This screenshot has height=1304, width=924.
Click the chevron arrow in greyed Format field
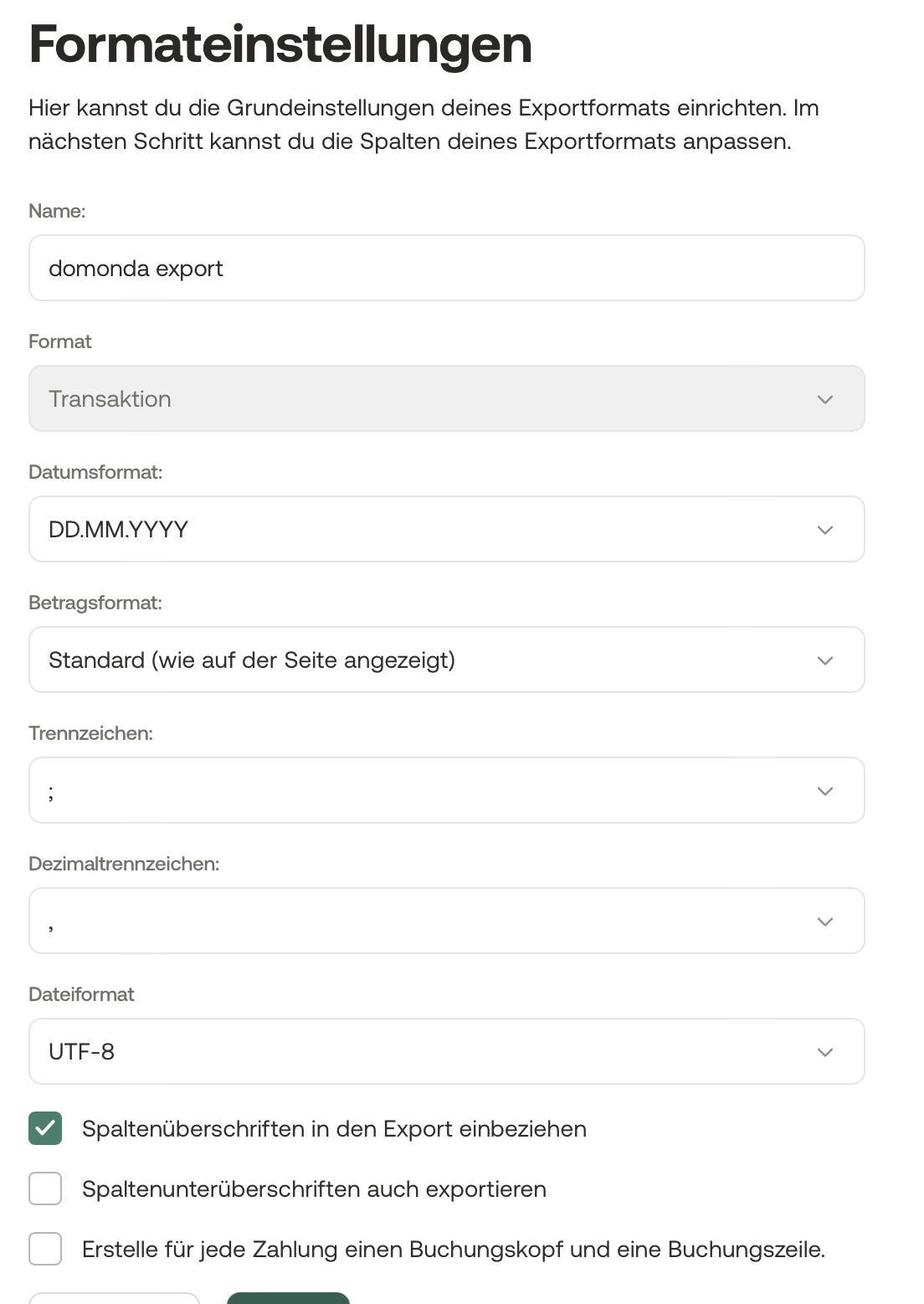824,399
